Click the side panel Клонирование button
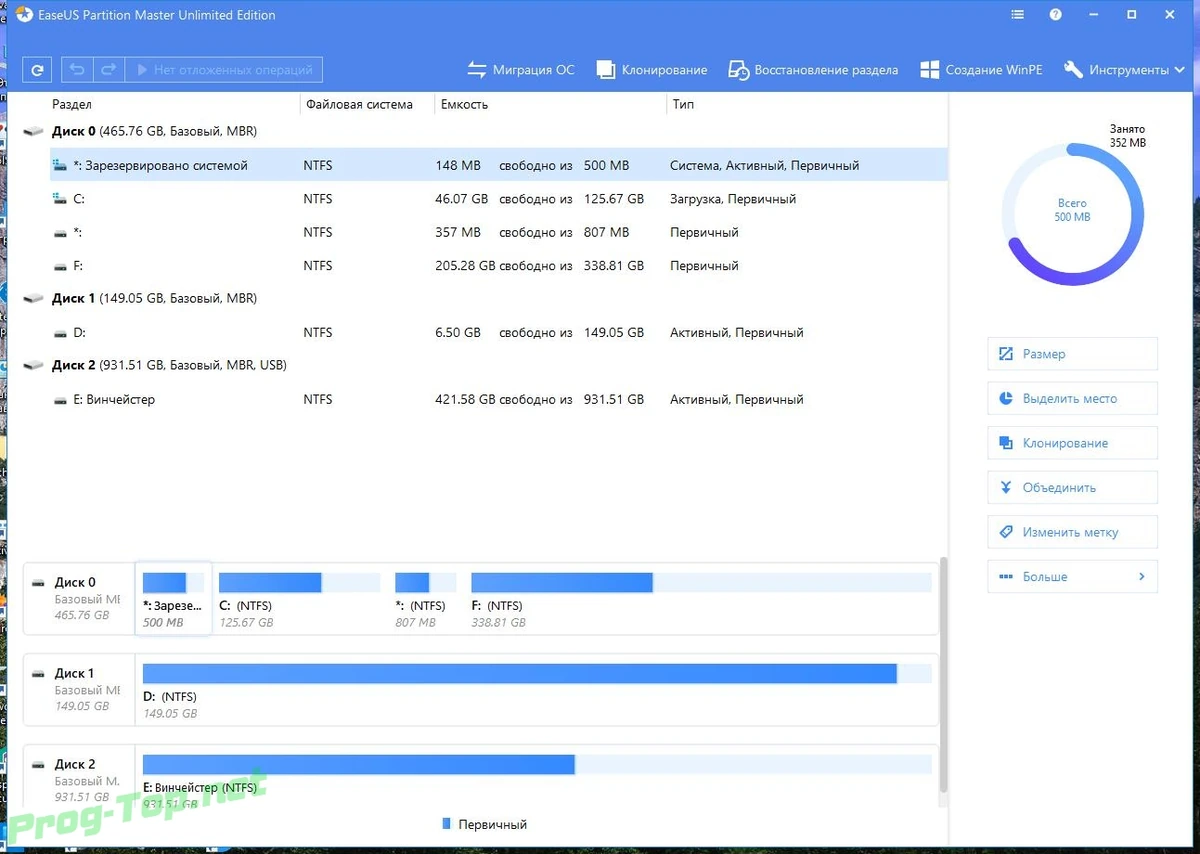 coord(1072,443)
